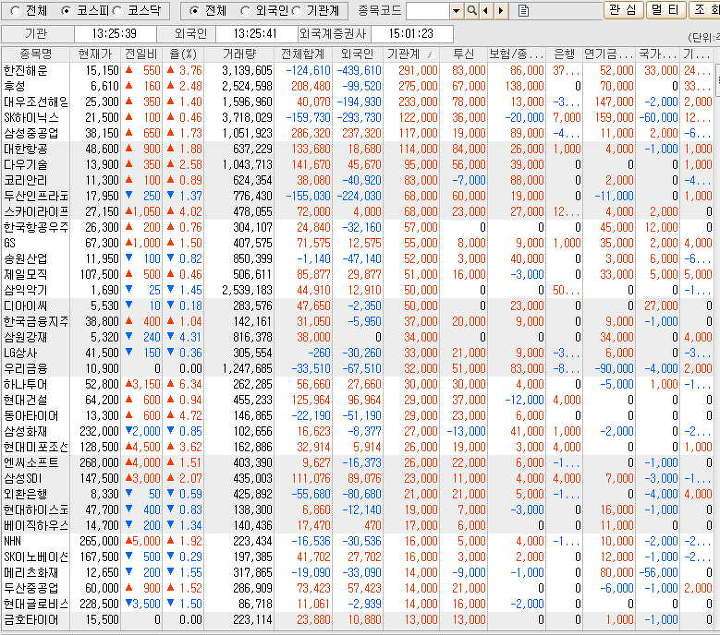The image size is (720, 635).
Task: Click the 관심 button
Action: pos(623,10)
